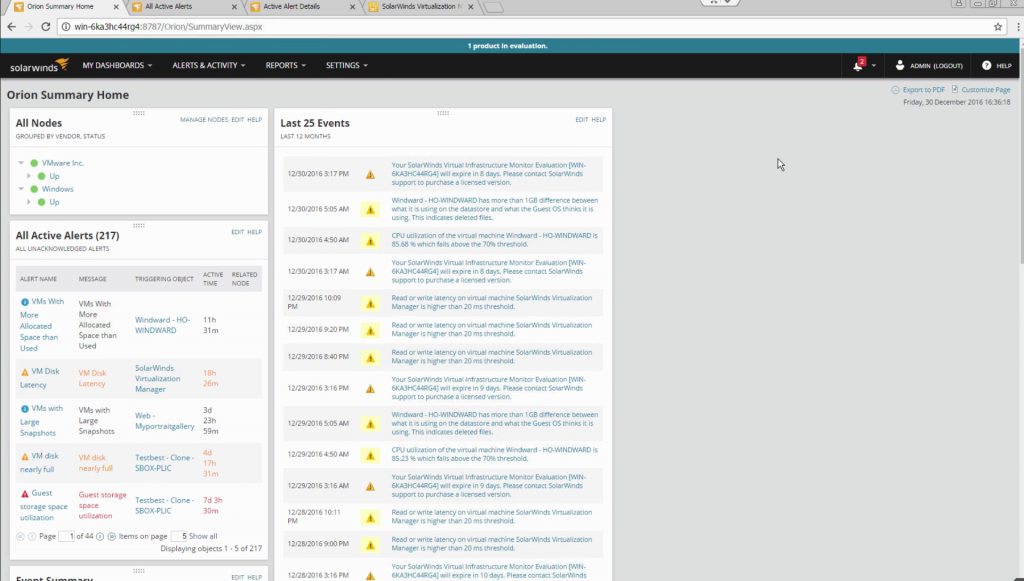Open the notifications bell icon
Image resolution: width=1024 pixels, height=581 pixels.
click(858, 65)
